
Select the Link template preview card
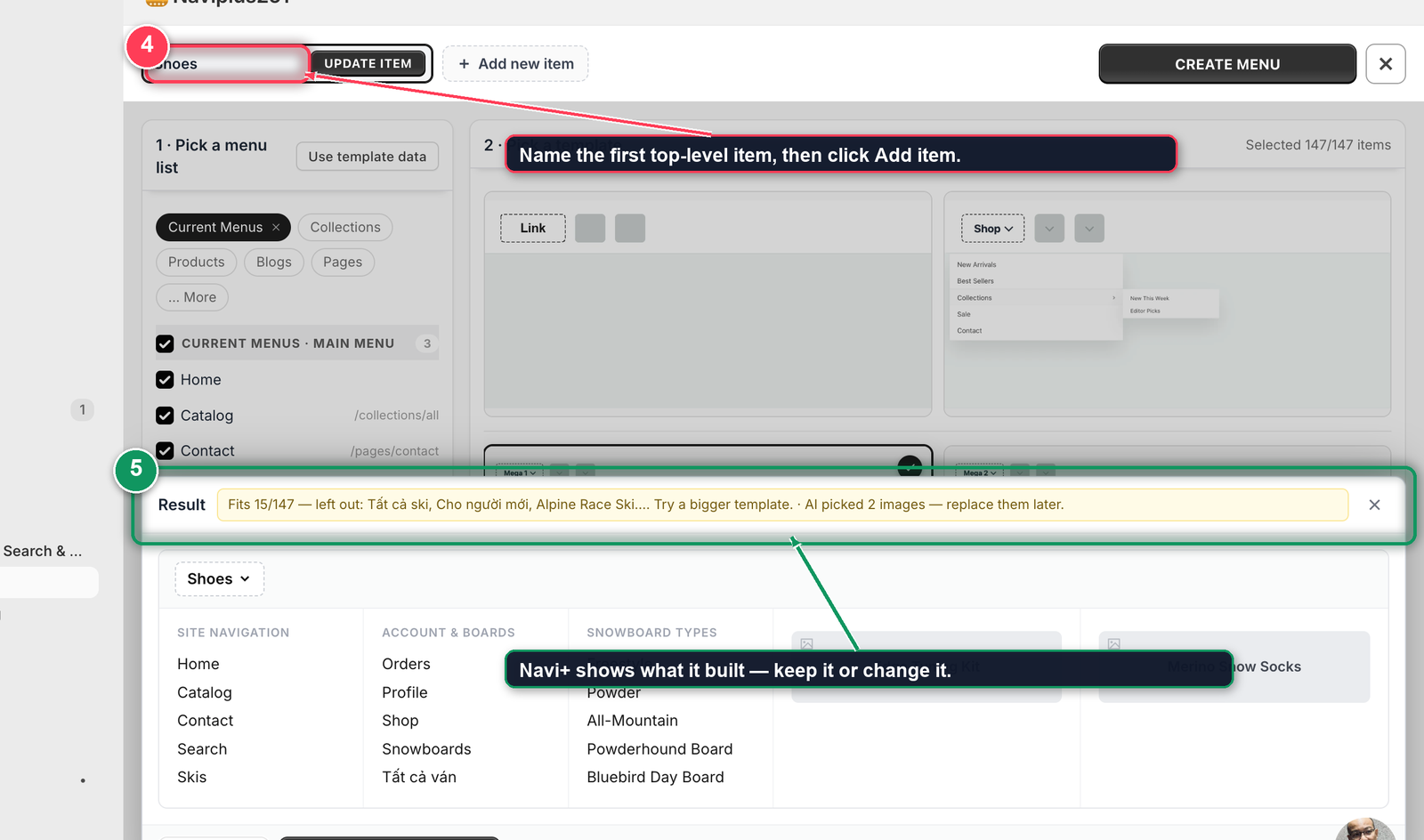(x=708, y=303)
